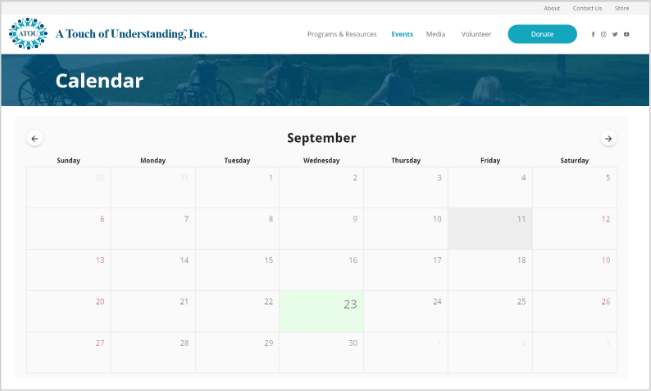Follow the About link
This screenshot has height=391, width=651.
pos(552,8)
